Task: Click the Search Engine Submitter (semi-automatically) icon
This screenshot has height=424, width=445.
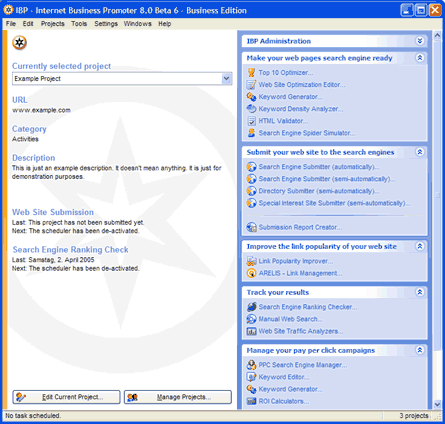Action: [251, 179]
